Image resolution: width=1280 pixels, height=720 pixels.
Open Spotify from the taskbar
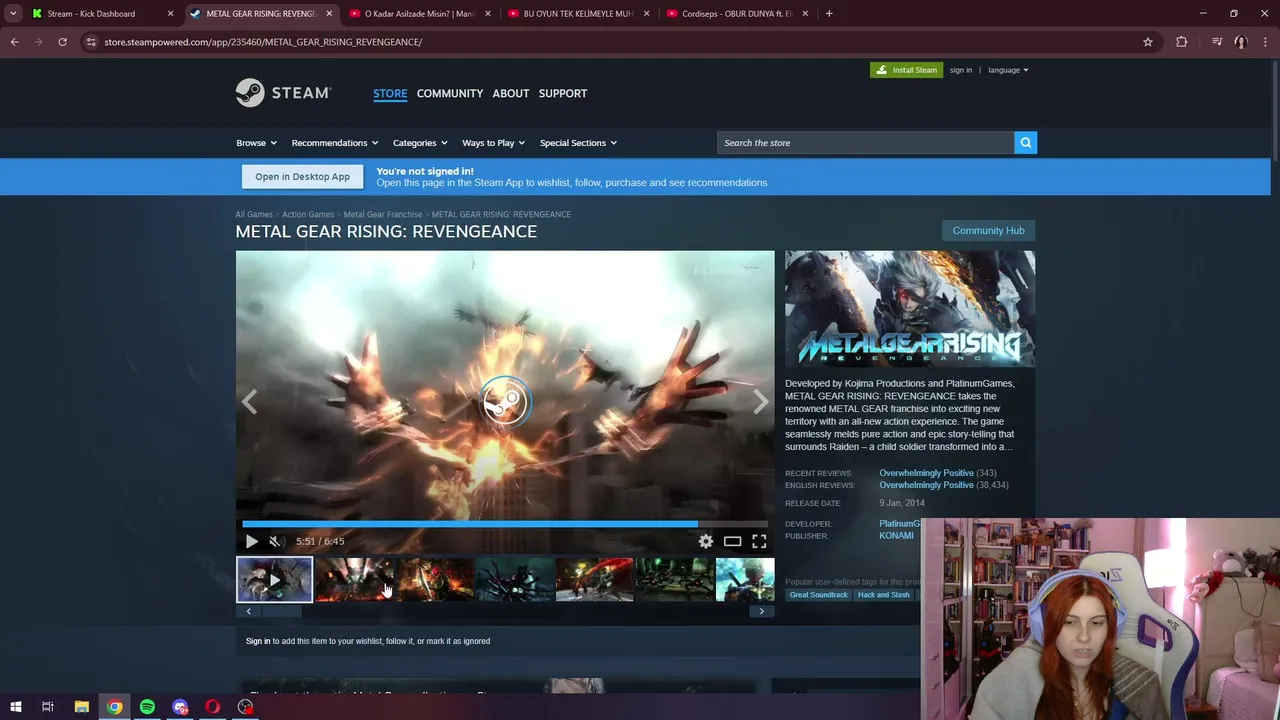click(147, 707)
